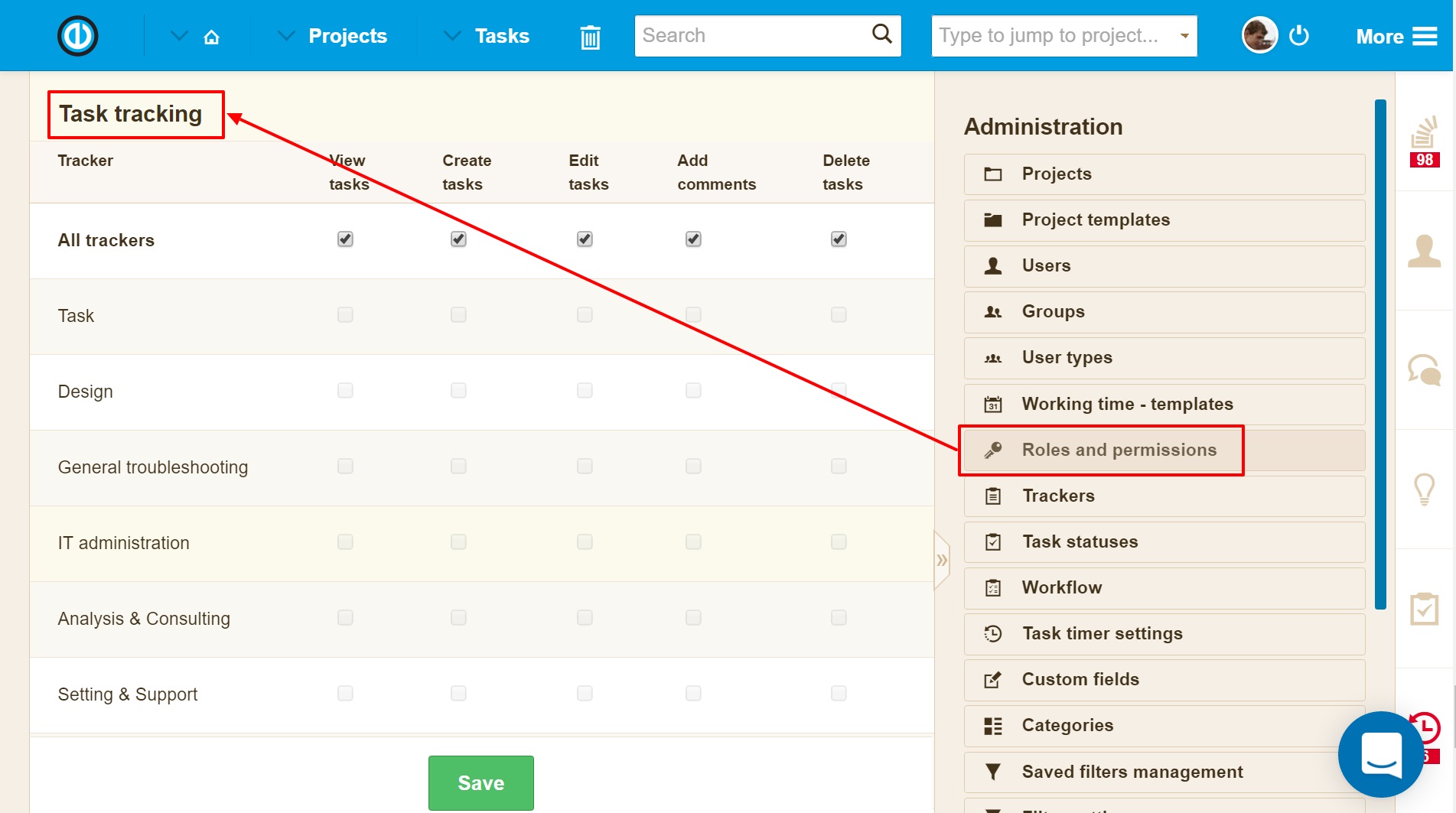Open the chat bubbles sidebar icon
The image size is (1456, 813).
click(1424, 370)
